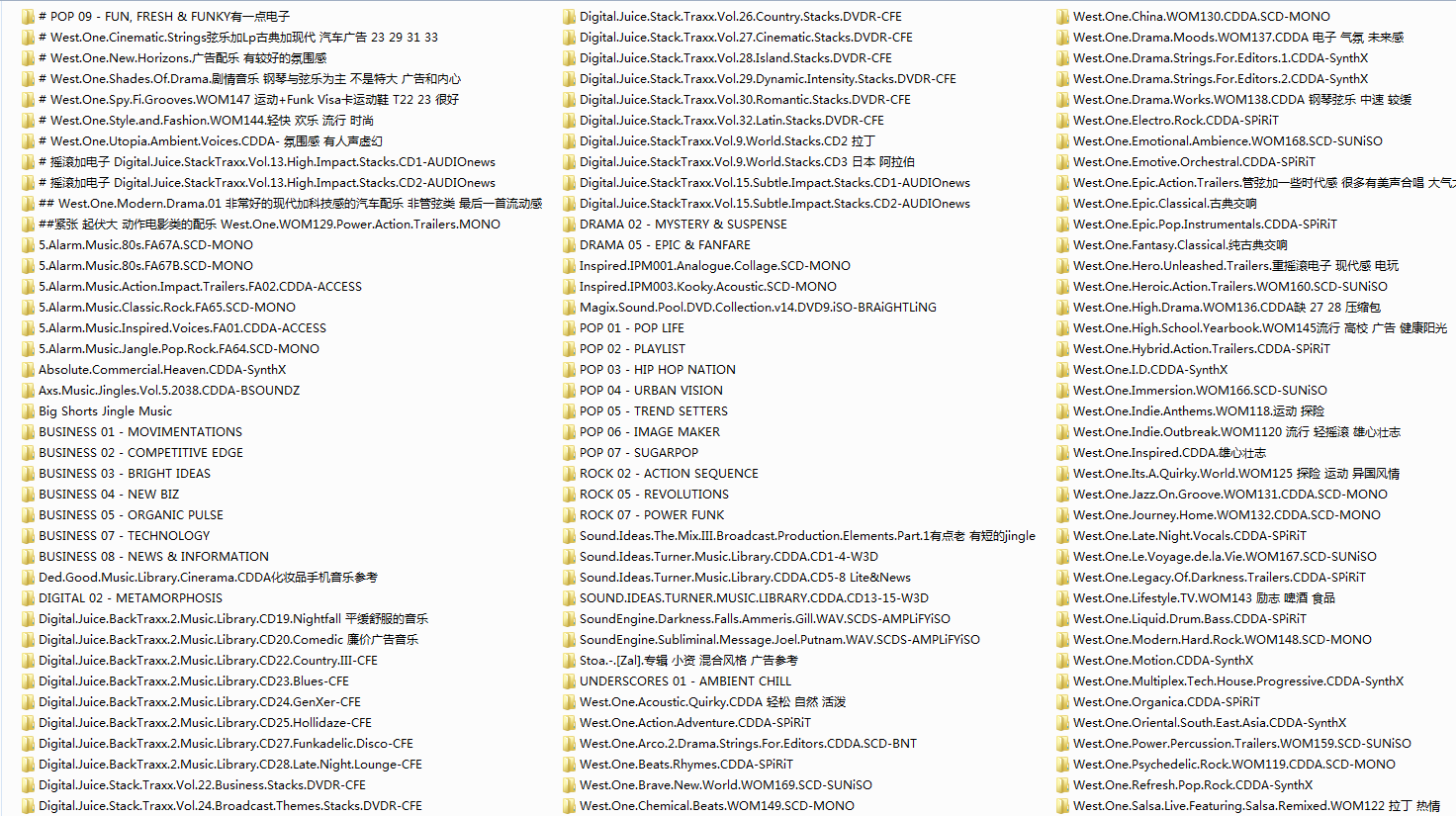Select 'Inspired.IPM003.Kooky.Acoustic.SCD-MONO' folder name
Image resolution: width=1456 pixels, height=816 pixels.
tap(708, 287)
